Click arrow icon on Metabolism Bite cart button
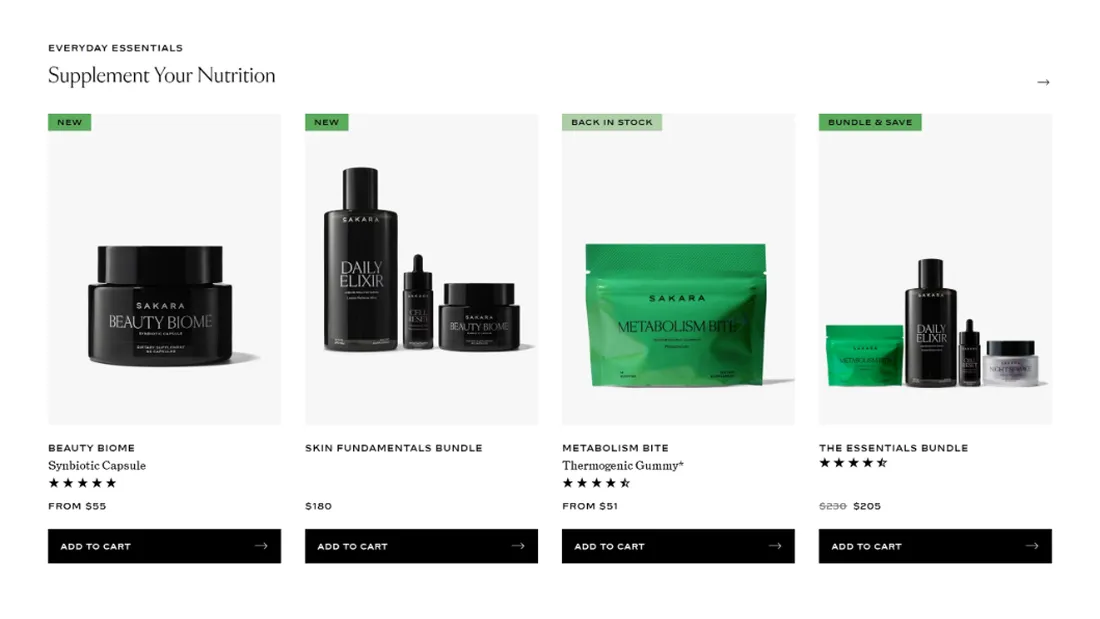1100x619 pixels. (774, 546)
